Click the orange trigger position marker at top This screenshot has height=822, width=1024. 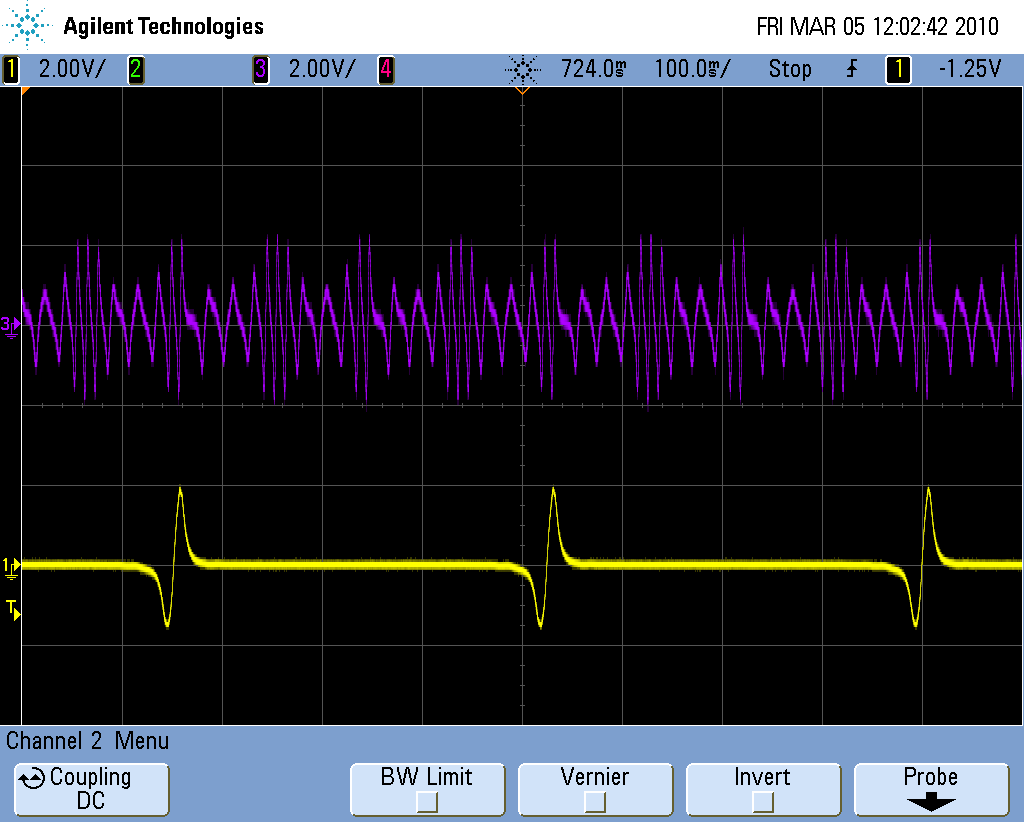pyautogui.click(x=521, y=91)
